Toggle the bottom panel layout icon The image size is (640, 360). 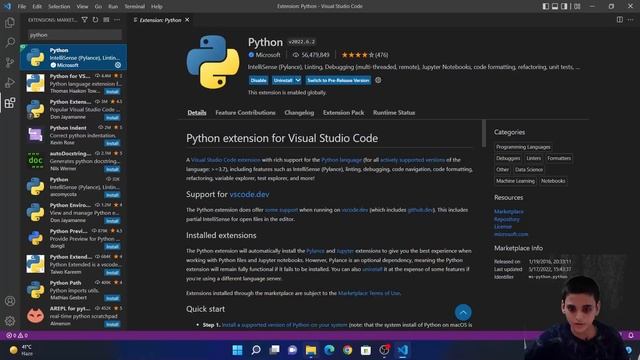pos(555,6)
